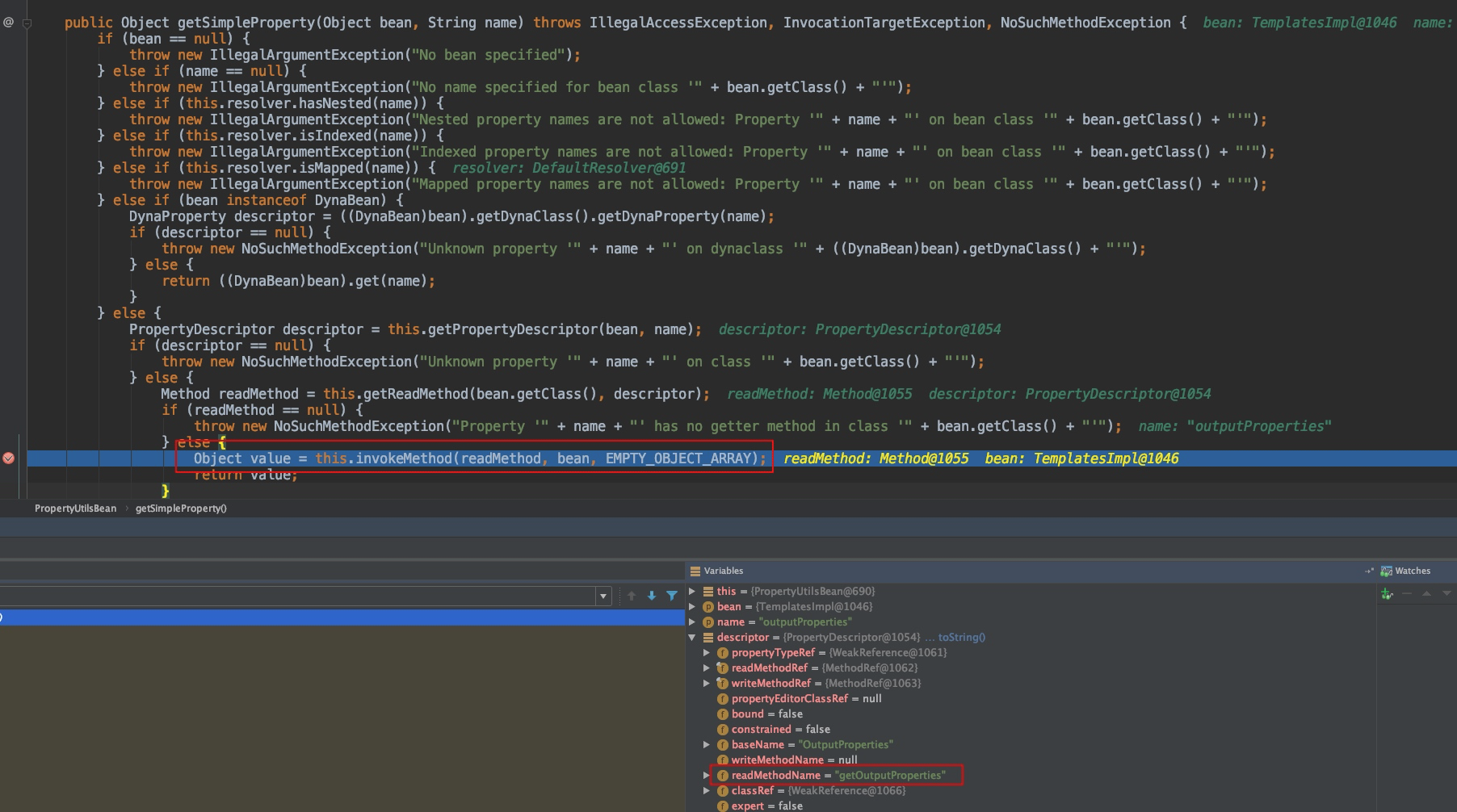Screen dimensions: 1457x812
Task: Click the @ override marker in the gutter
Action: click(x=8, y=23)
